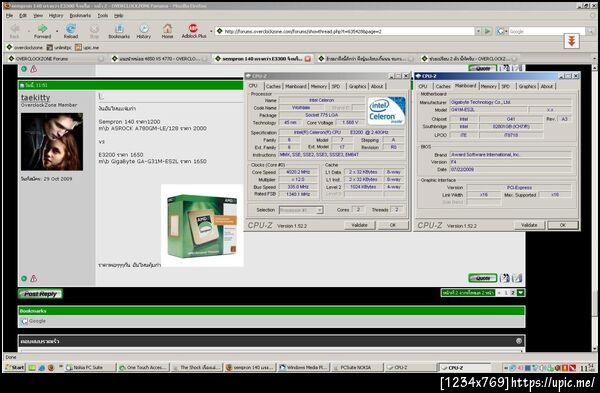Switch to the OVERCLOCKZONE Forums tab
Viewport: 600px width, 393px height.
[x=56, y=59]
